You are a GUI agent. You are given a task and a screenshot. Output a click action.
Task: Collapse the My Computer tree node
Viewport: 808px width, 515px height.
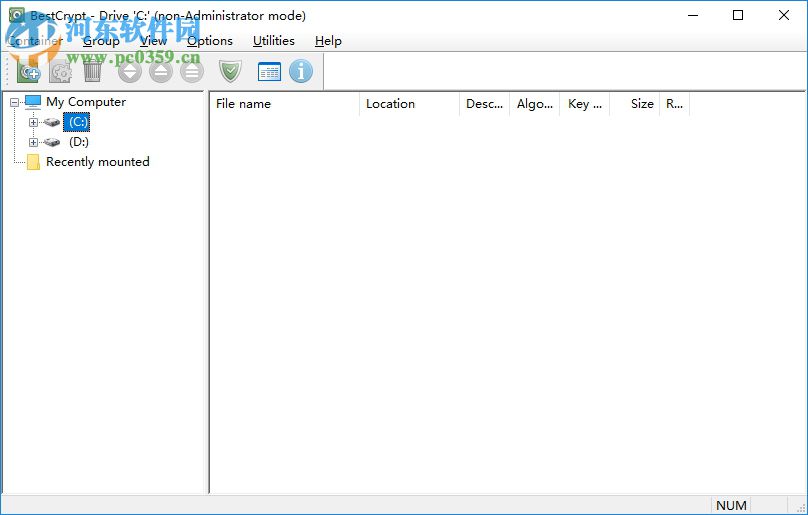pos(14,102)
